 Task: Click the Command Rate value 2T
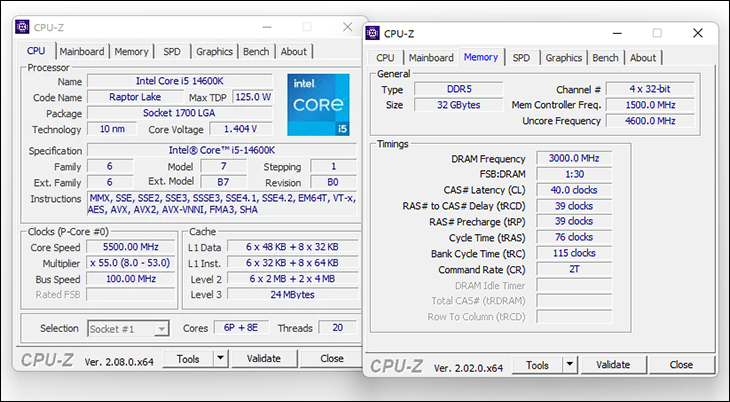[574, 269]
